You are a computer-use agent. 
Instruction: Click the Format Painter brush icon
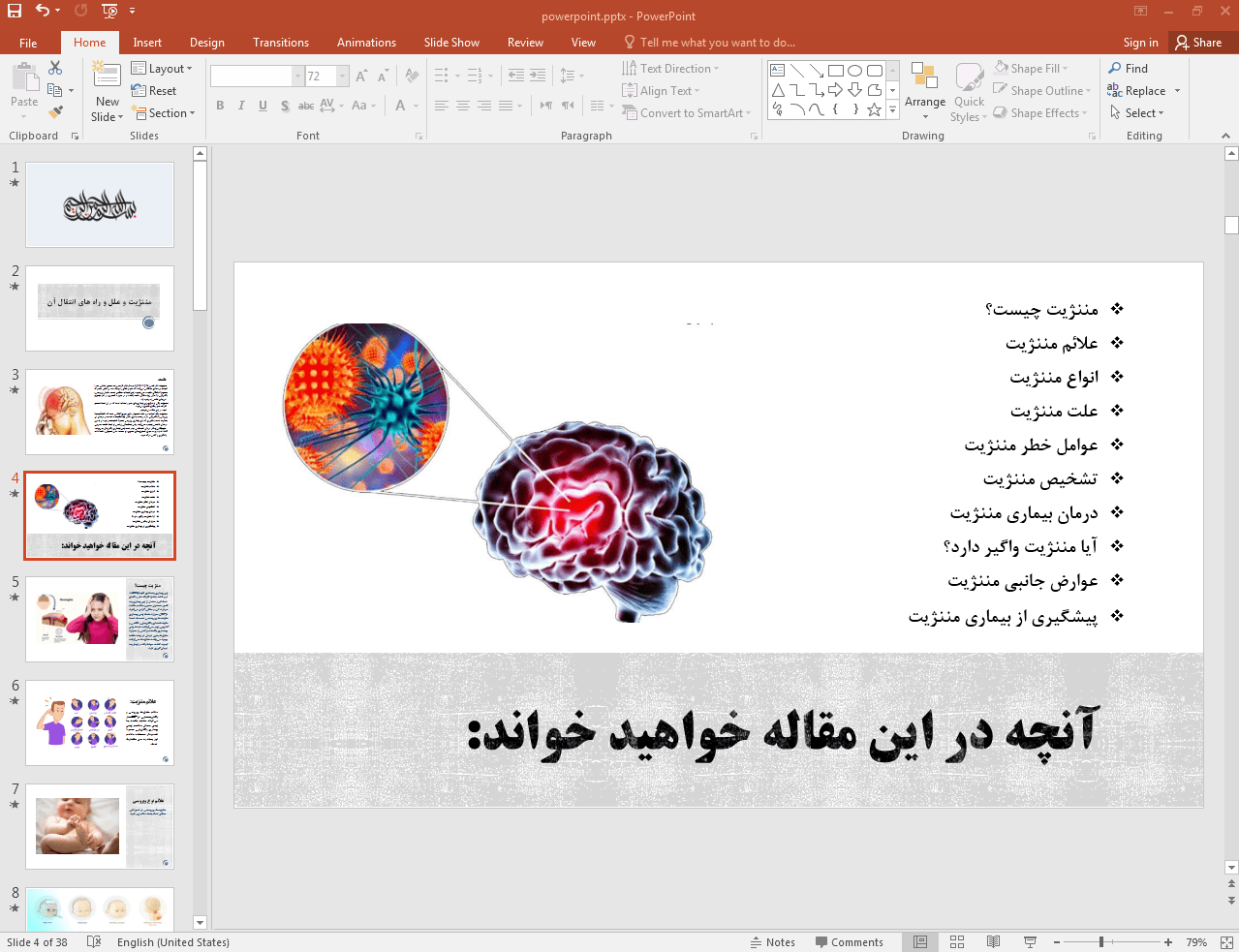coord(55,112)
